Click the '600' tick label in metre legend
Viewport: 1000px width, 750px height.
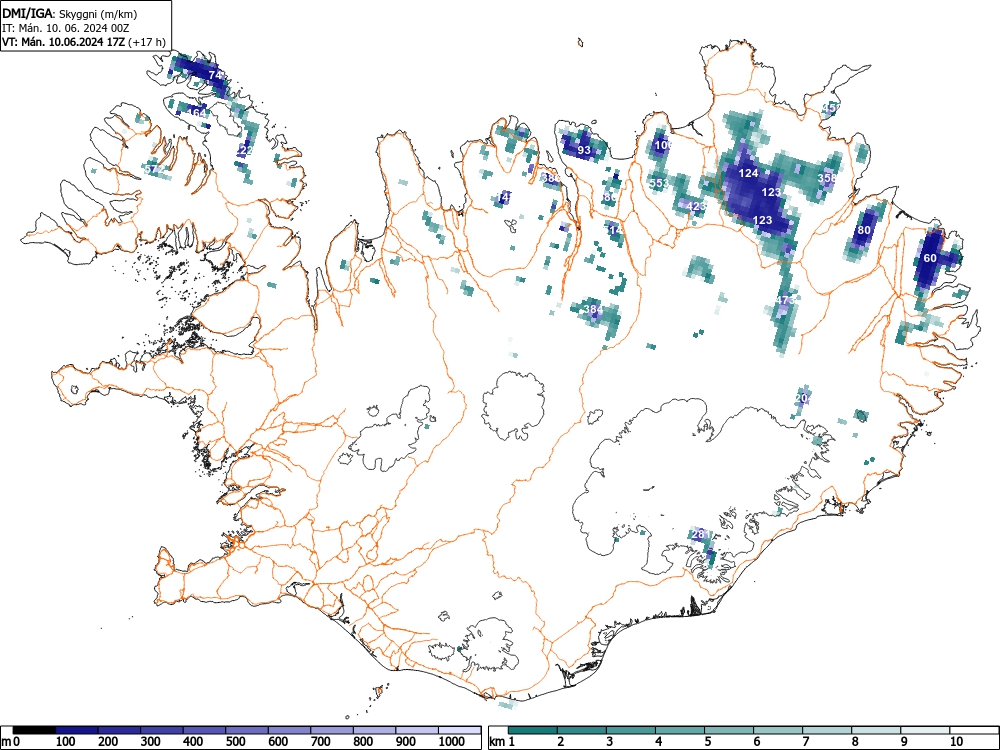(x=278, y=741)
